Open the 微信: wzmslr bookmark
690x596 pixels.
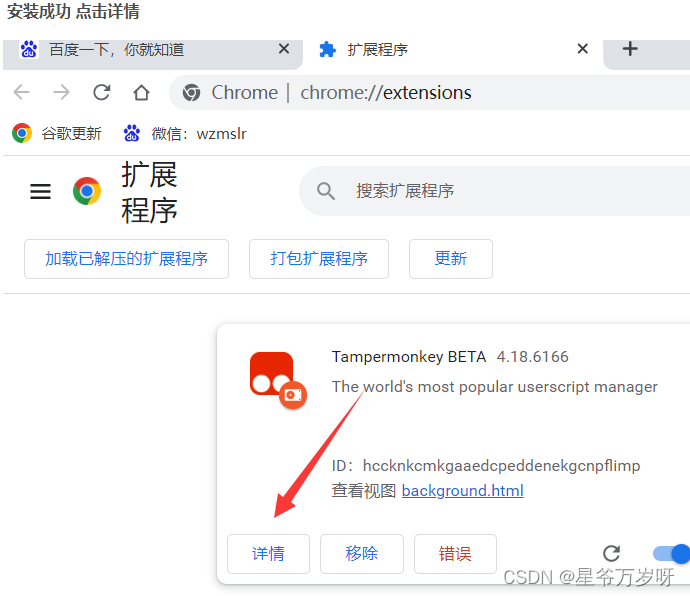[x=185, y=133]
